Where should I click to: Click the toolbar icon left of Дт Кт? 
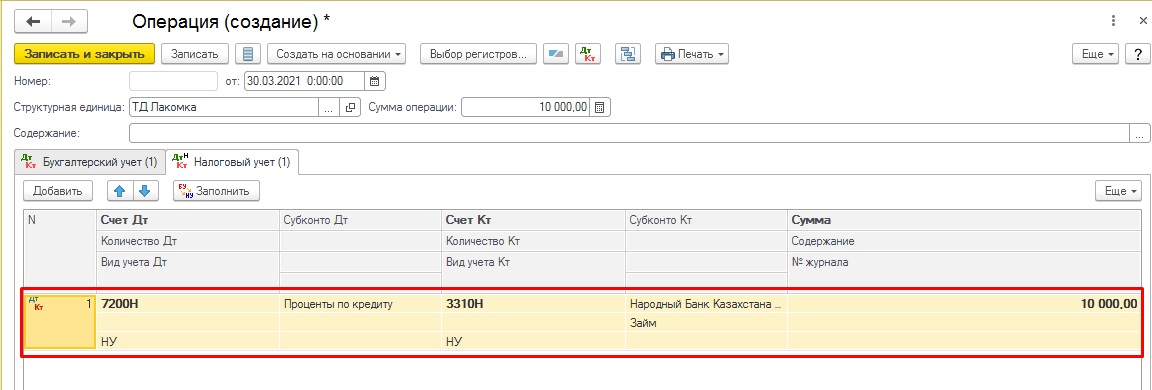[555, 54]
